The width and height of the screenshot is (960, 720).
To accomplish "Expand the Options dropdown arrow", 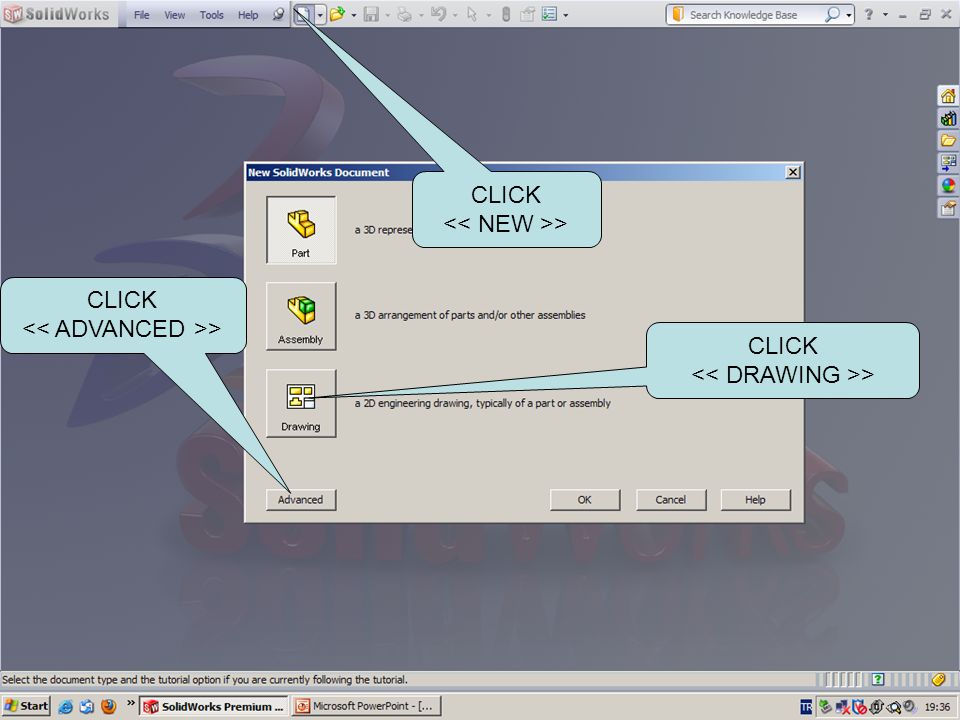I will point(565,15).
